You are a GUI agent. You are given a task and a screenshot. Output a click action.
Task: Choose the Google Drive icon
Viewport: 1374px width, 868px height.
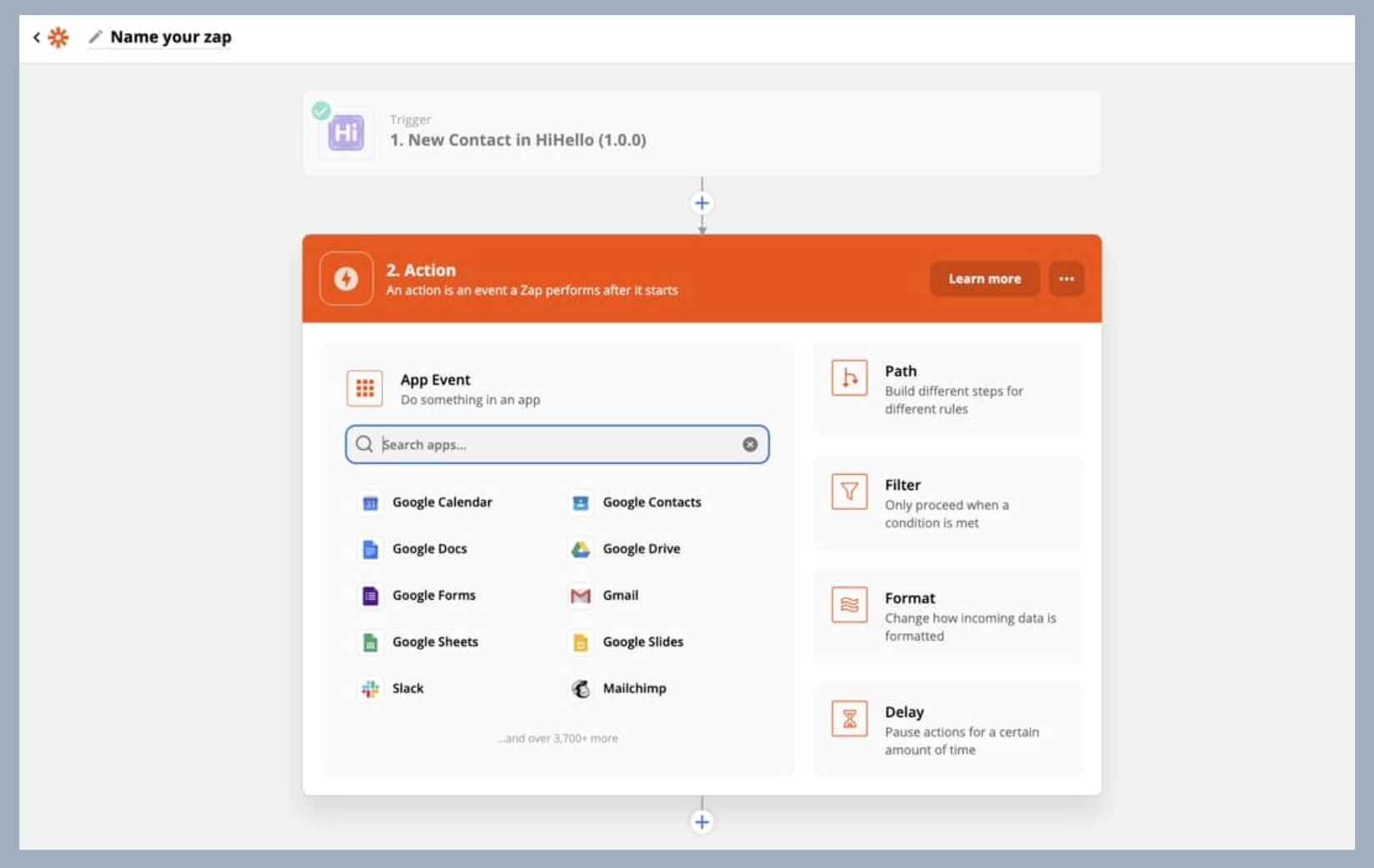coord(581,549)
